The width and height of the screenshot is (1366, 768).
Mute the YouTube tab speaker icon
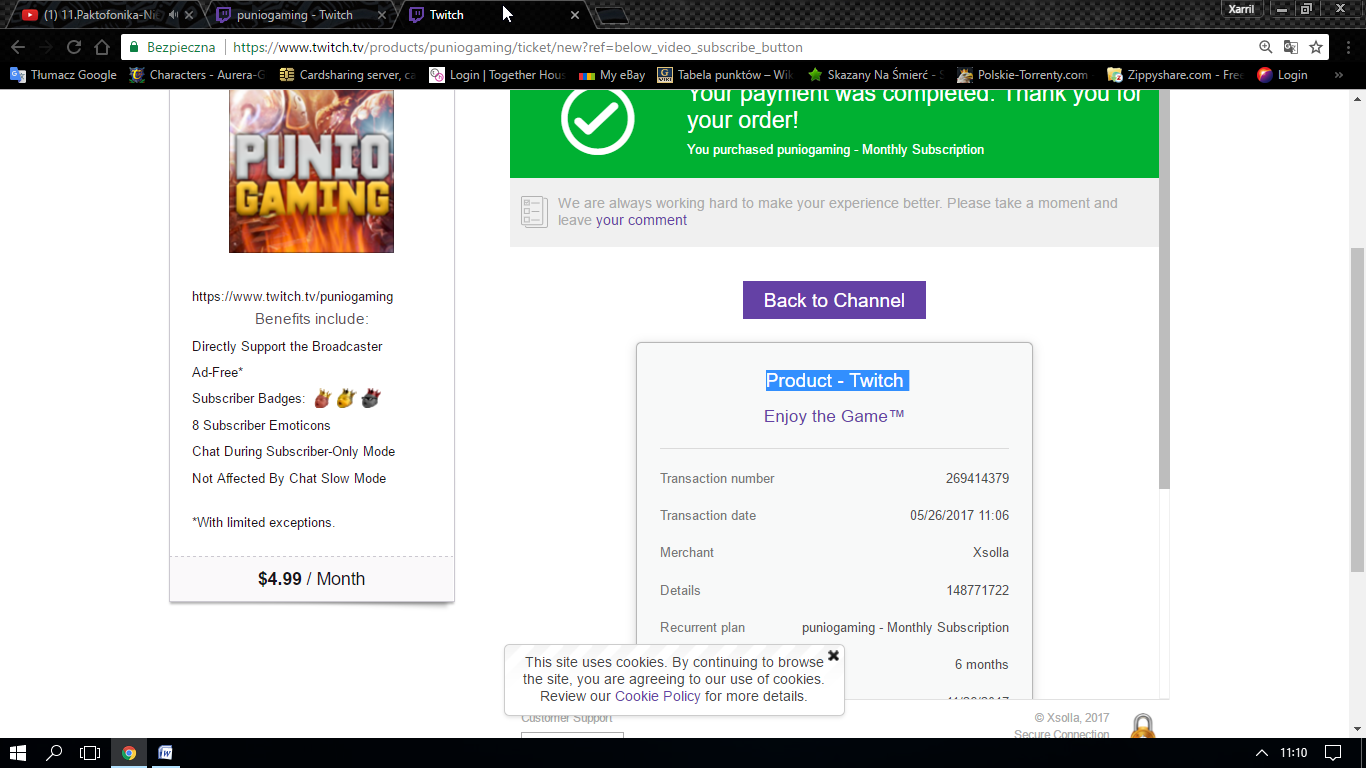[174, 15]
